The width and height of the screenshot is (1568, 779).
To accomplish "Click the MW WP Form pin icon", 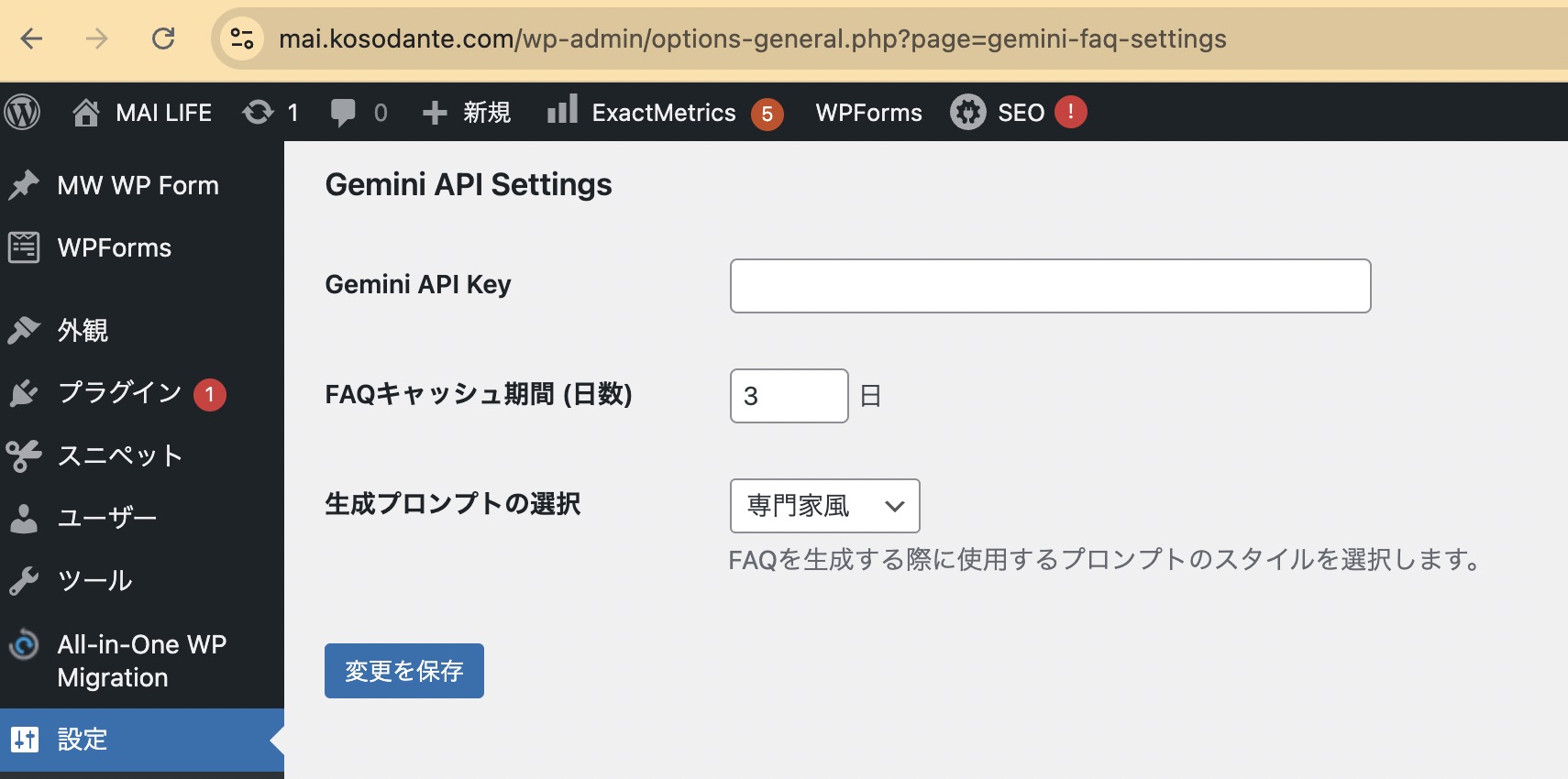I will coord(24,185).
